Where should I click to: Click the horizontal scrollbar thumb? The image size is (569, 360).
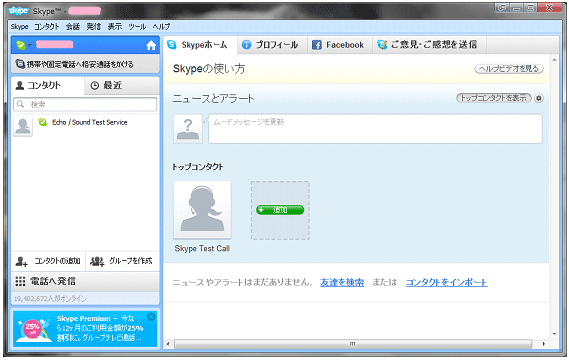pos(353,344)
